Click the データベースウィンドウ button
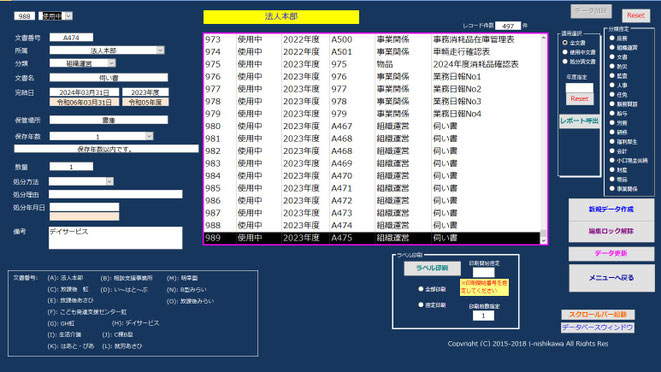The height and width of the screenshot is (372, 661). [x=598, y=327]
